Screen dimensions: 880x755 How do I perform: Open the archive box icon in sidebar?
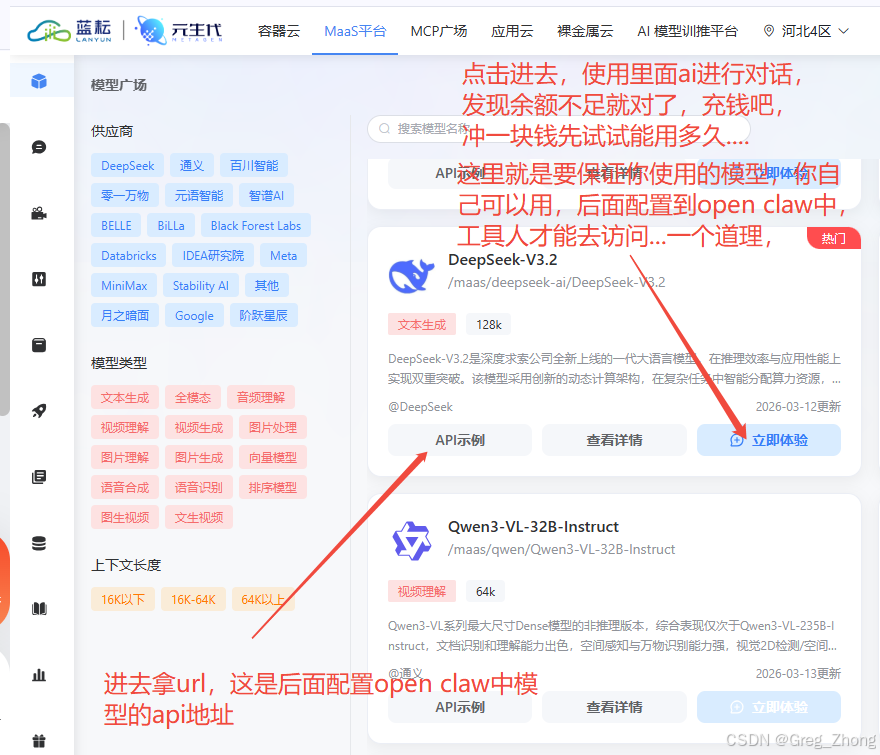tap(39, 345)
